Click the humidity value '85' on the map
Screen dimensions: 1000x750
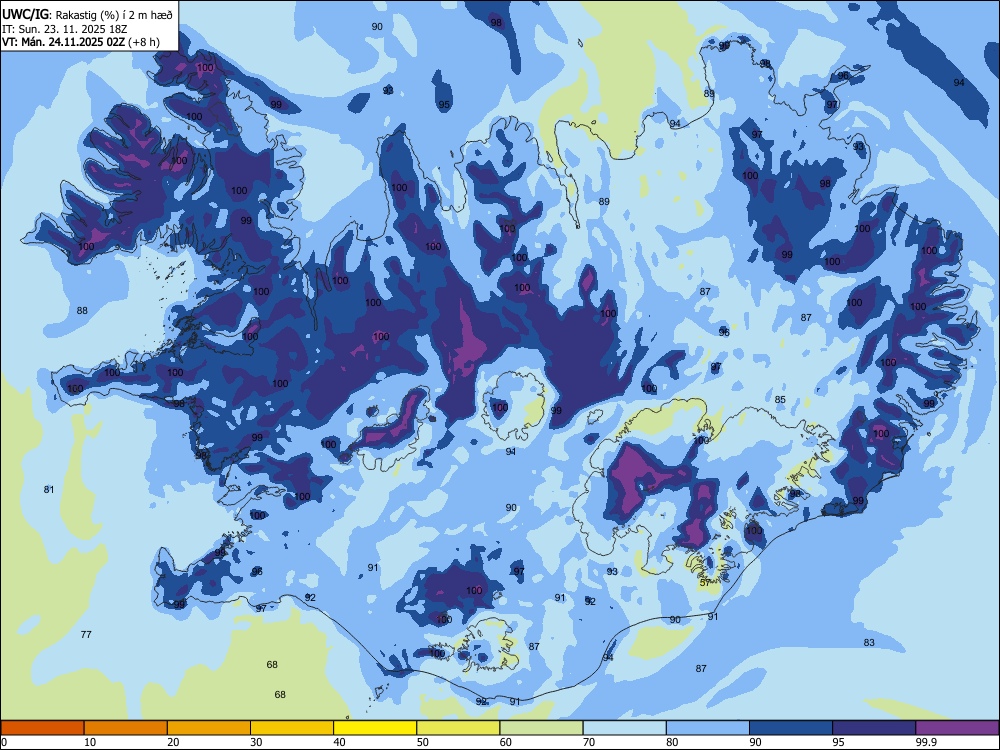pyautogui.click(x=780, y=399)
